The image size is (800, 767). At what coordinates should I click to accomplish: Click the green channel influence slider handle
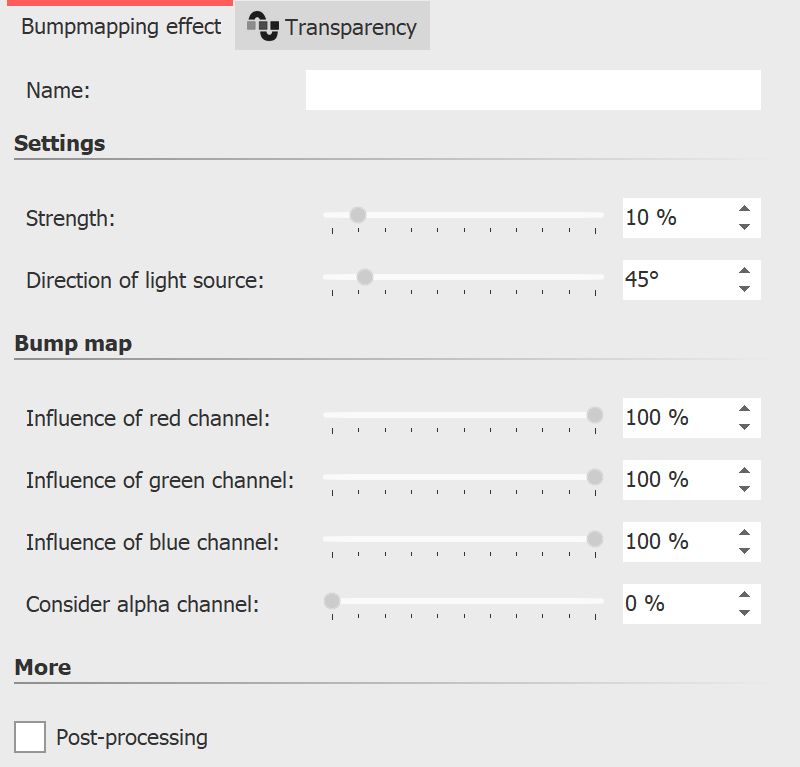pyautogui.click(x=595, y=476)
